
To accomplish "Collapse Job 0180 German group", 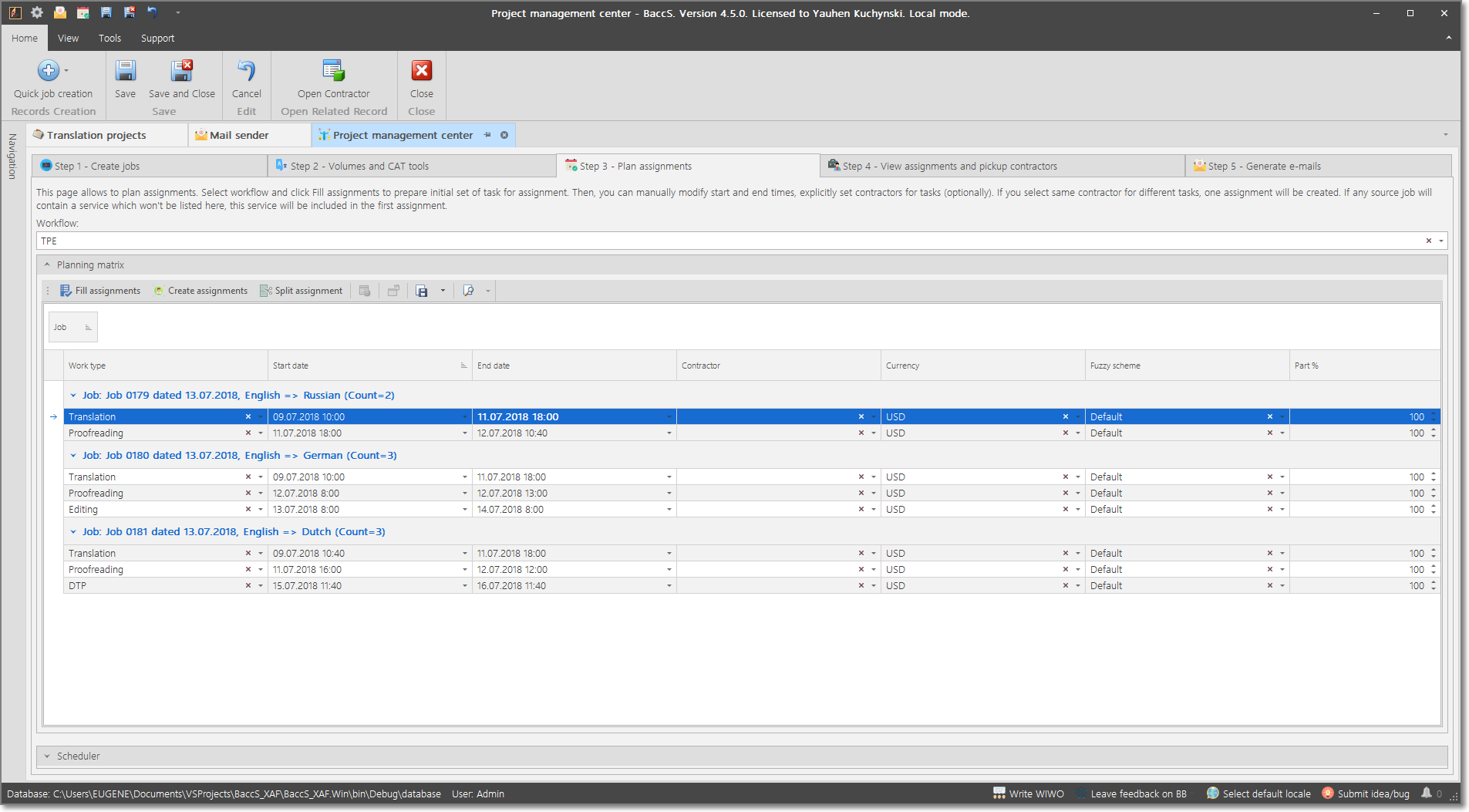I will point(73,455).
